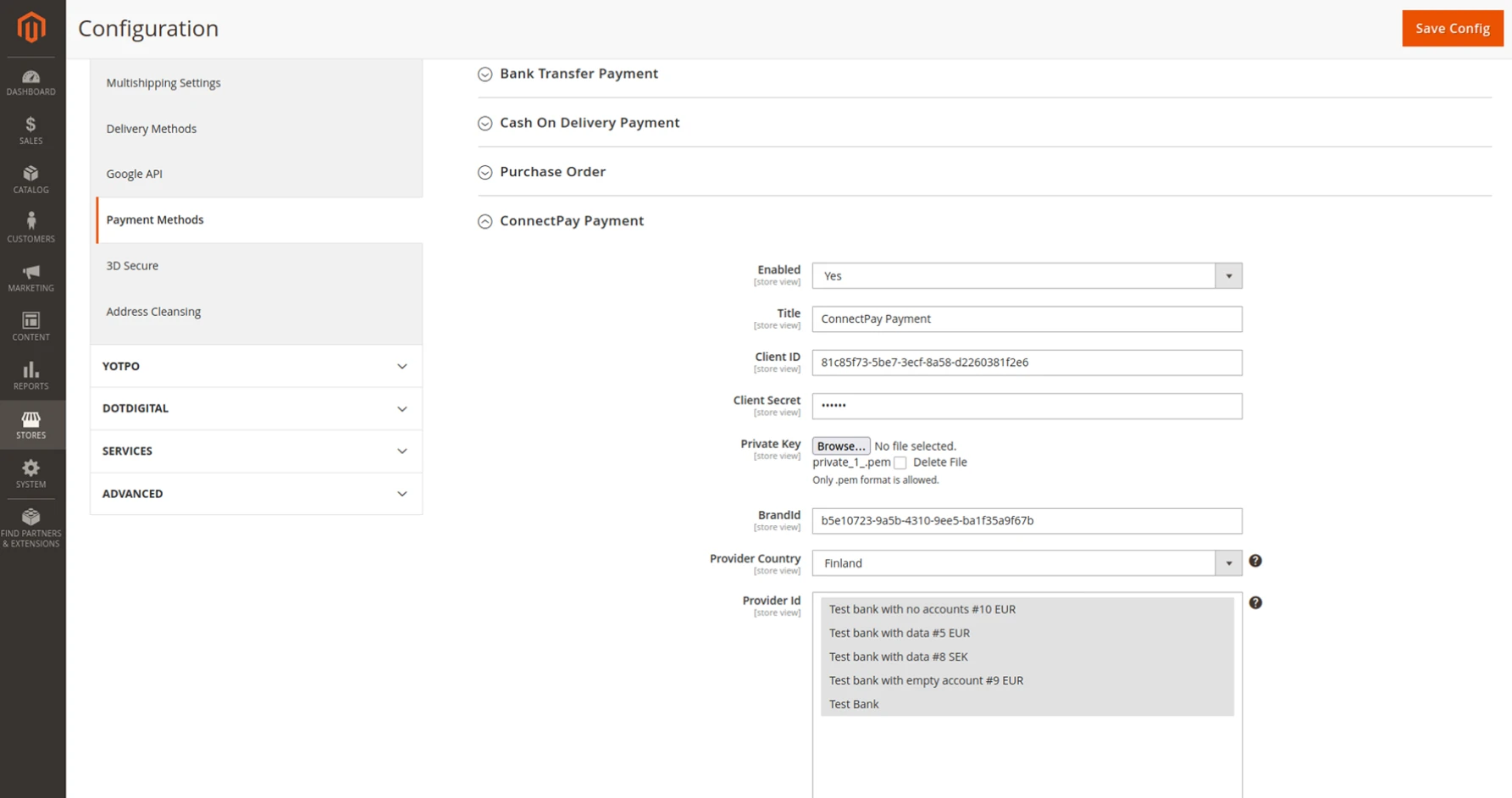Tick the Delete File checkbox
This screenshot has height=798, width=1512.
point(900,463)
